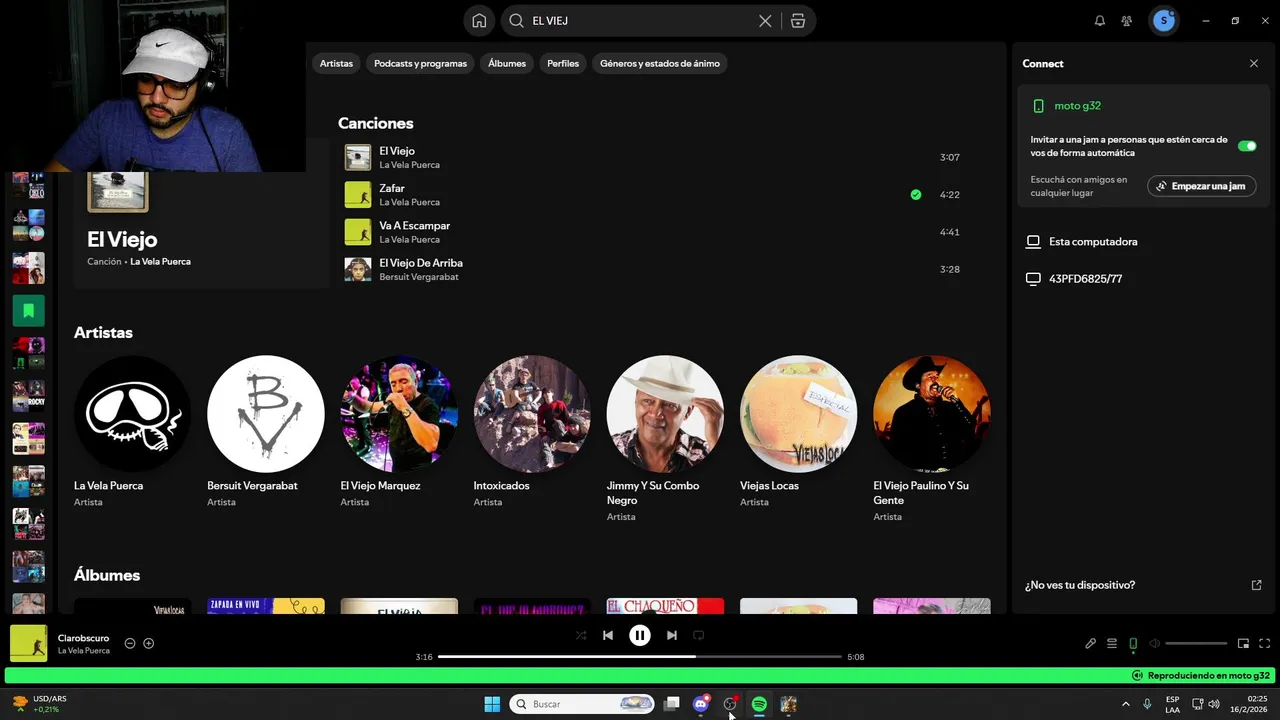
Task: Enter full screen mode icon
Action: click(x=1265, y=643)
